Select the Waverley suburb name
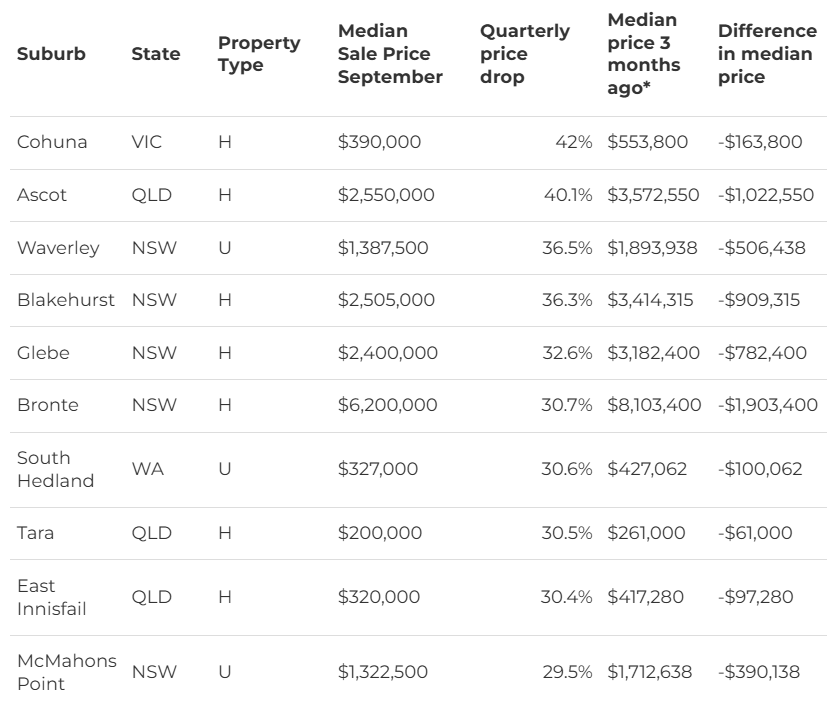 point(58,248)
